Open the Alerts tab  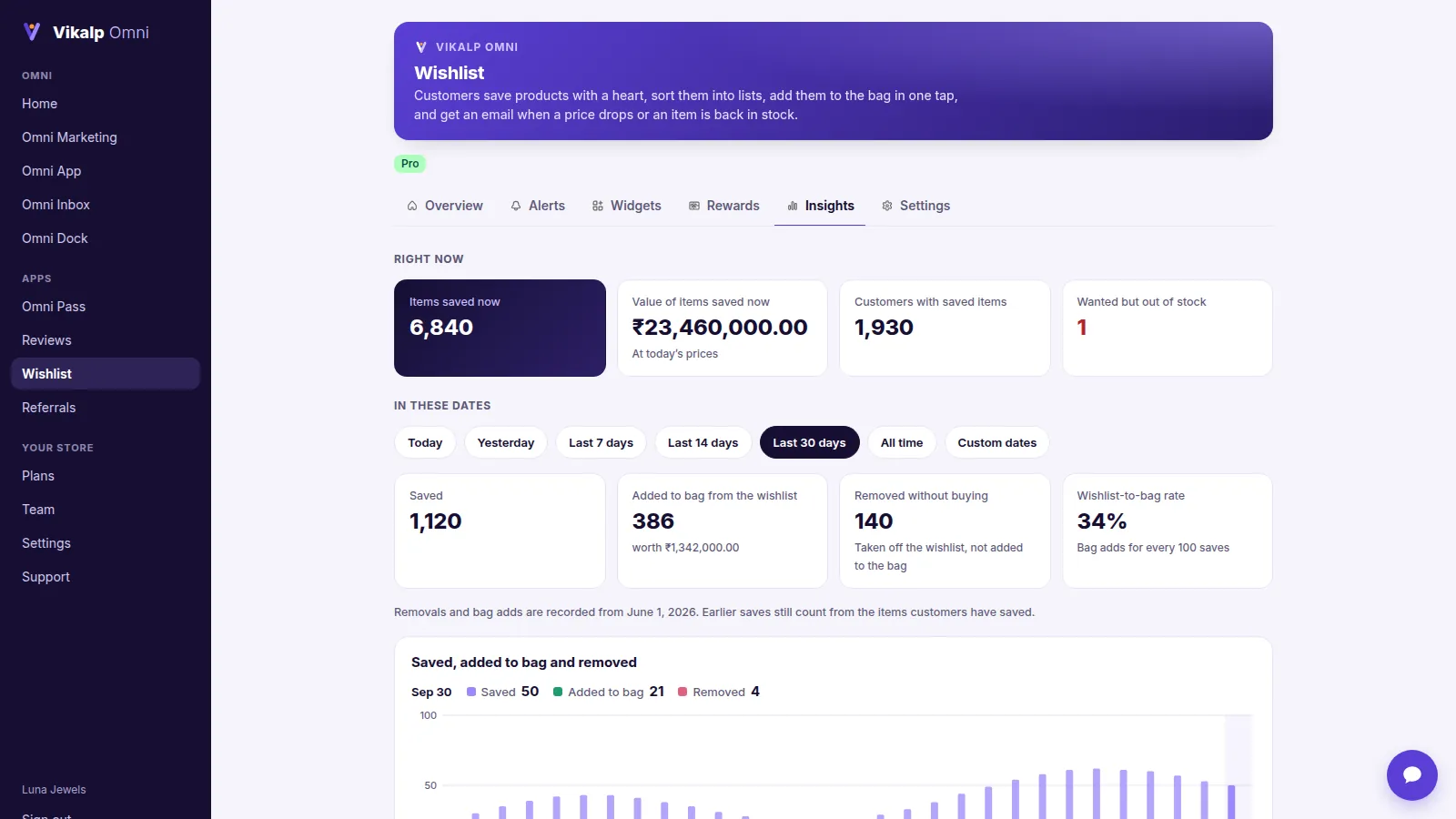click(x=538, y=206)
